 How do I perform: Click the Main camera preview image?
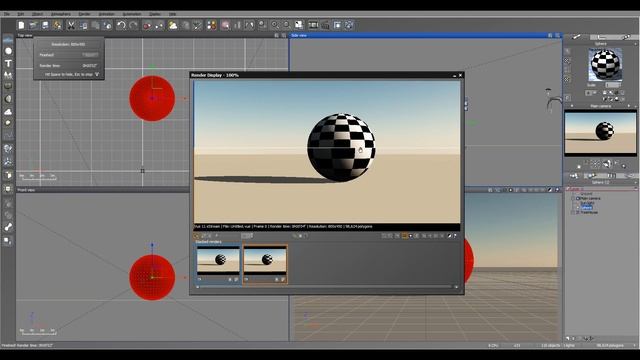pyautogui.click(x=600, y=132)
